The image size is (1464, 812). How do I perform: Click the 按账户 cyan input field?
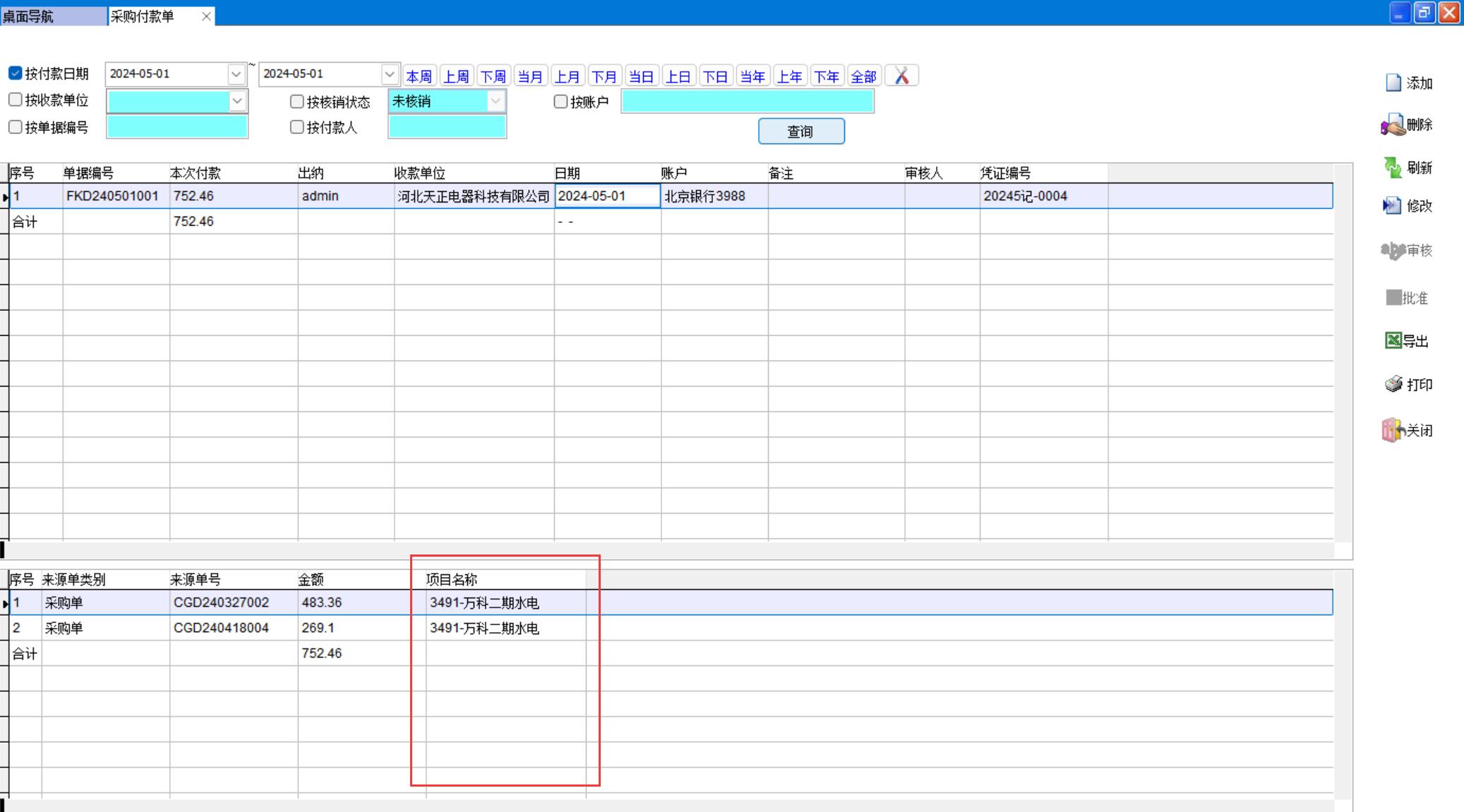(747, 102)
